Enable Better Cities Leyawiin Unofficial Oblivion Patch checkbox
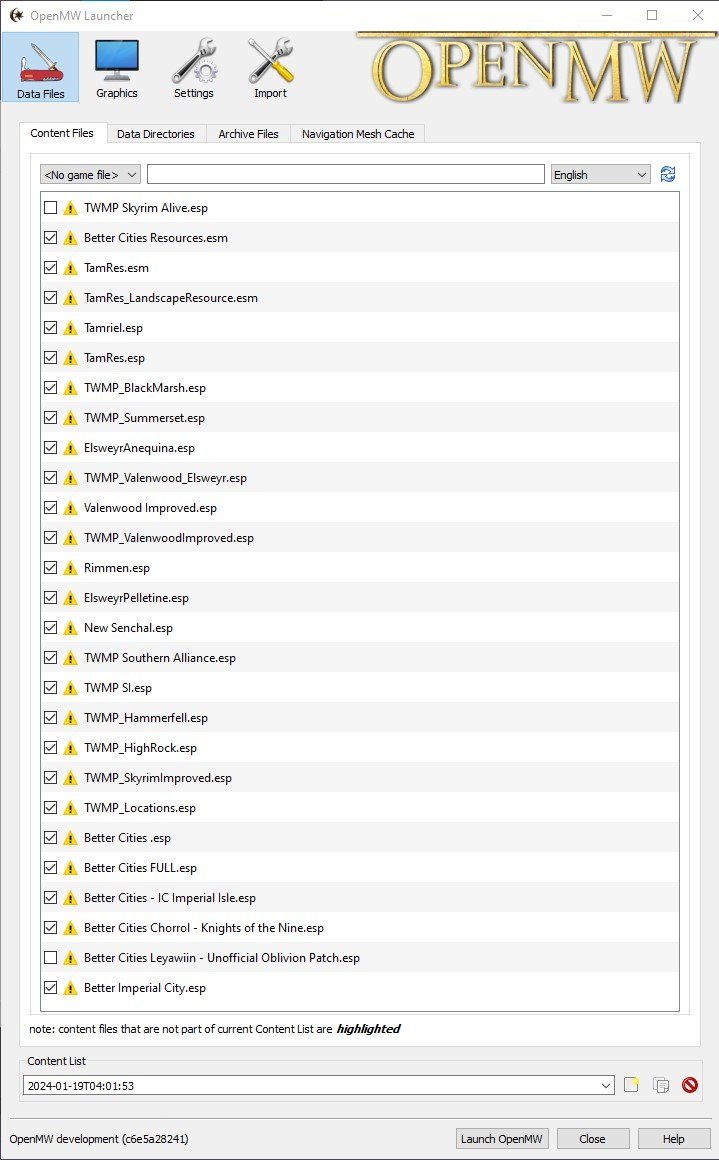719x1160 pixels. pos(50,958)
